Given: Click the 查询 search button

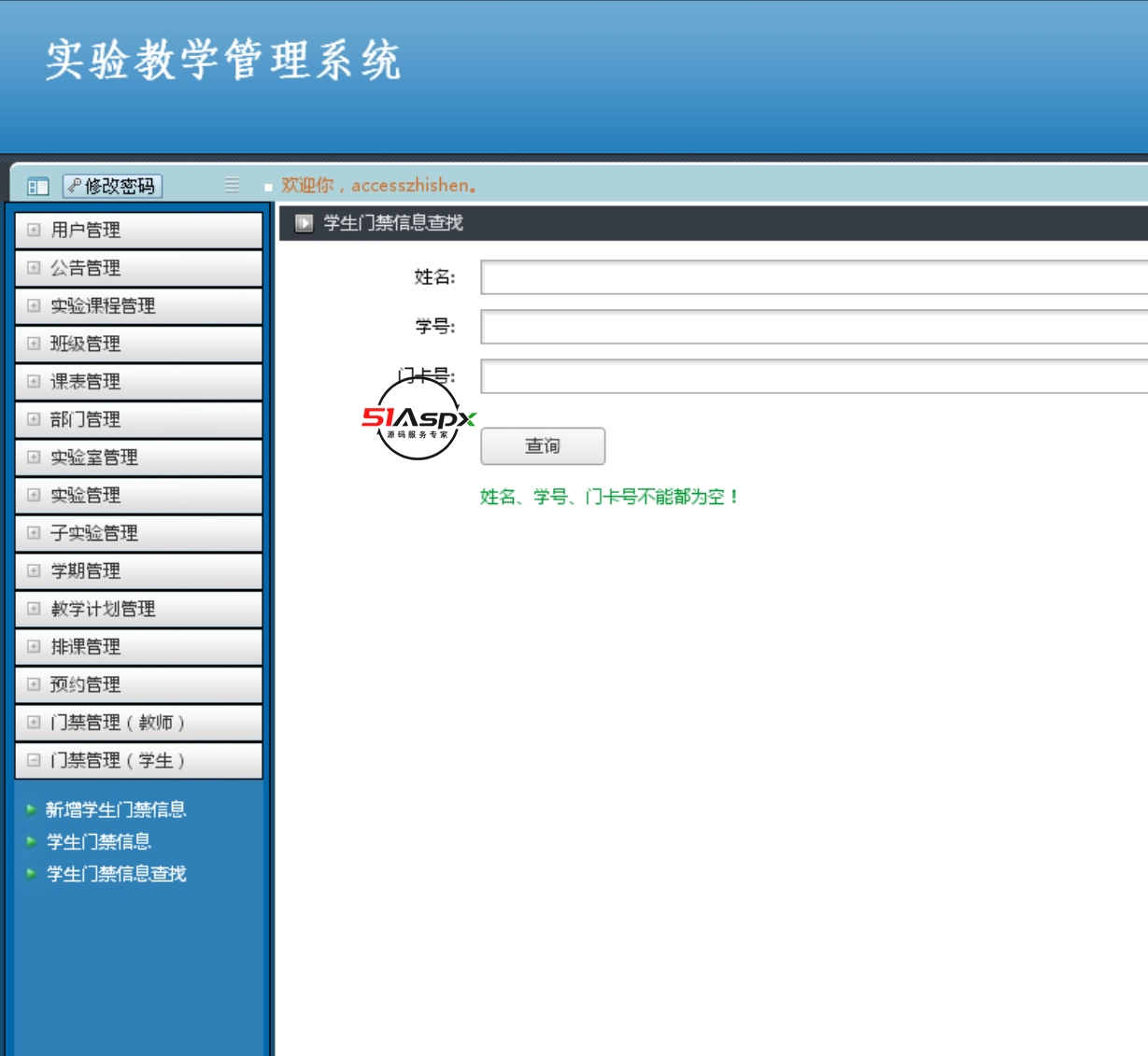Looking at the screenshot, I should (x=543, y=446).
